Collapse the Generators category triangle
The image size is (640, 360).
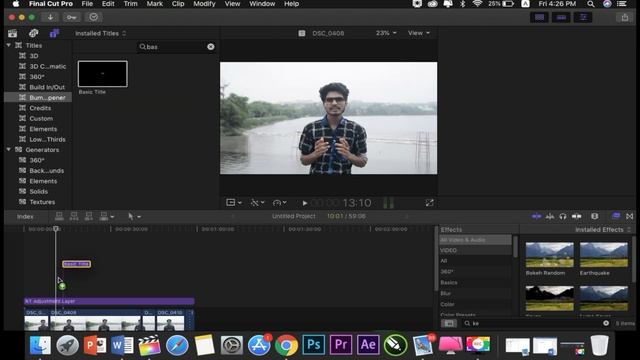click(9, 150)
